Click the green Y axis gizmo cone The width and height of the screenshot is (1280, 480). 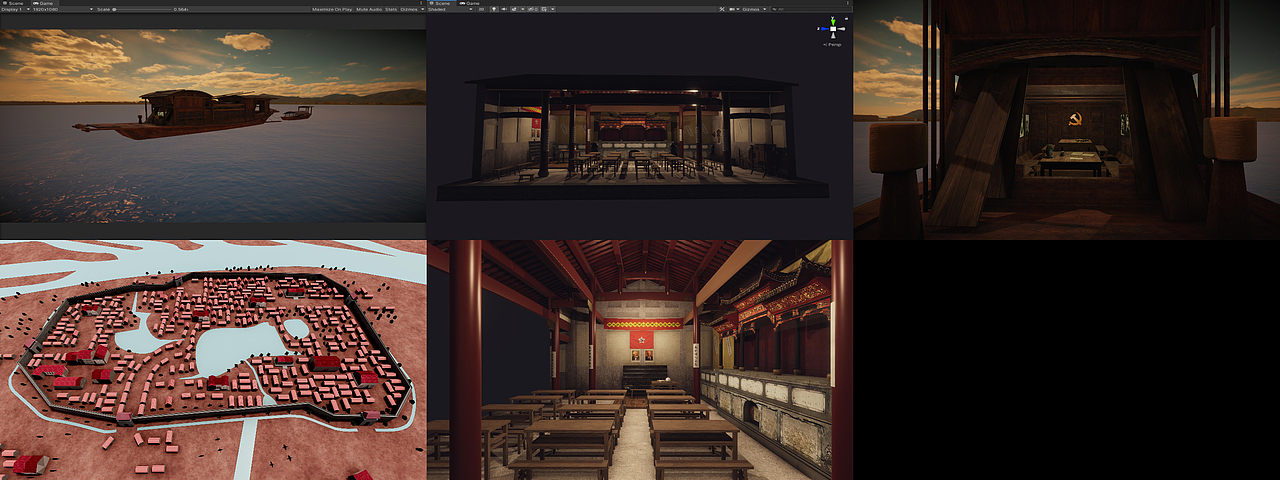[x=833, y=21]
